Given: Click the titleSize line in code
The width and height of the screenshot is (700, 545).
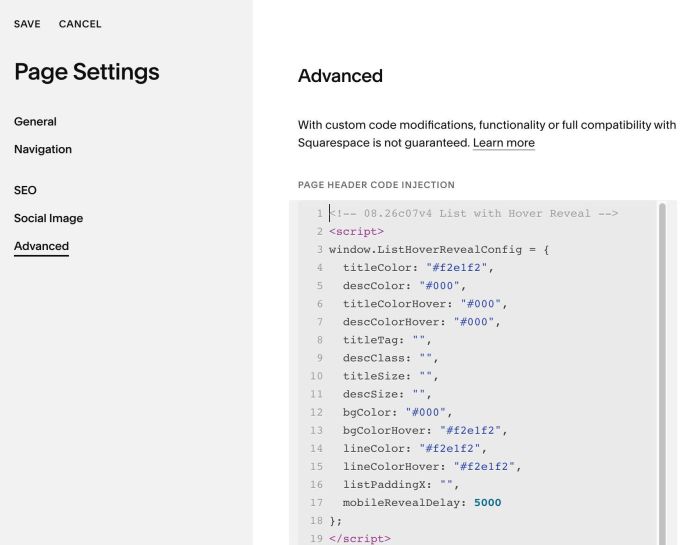Looking at the screenshot, I should (x=391, y=376).
